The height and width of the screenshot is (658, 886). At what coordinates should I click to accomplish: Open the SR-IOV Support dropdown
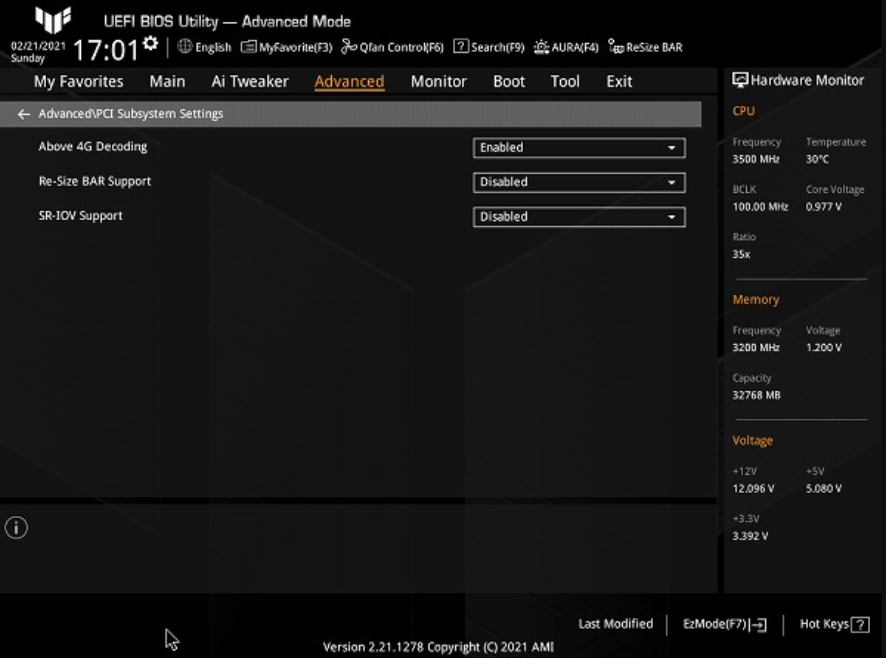579,217
